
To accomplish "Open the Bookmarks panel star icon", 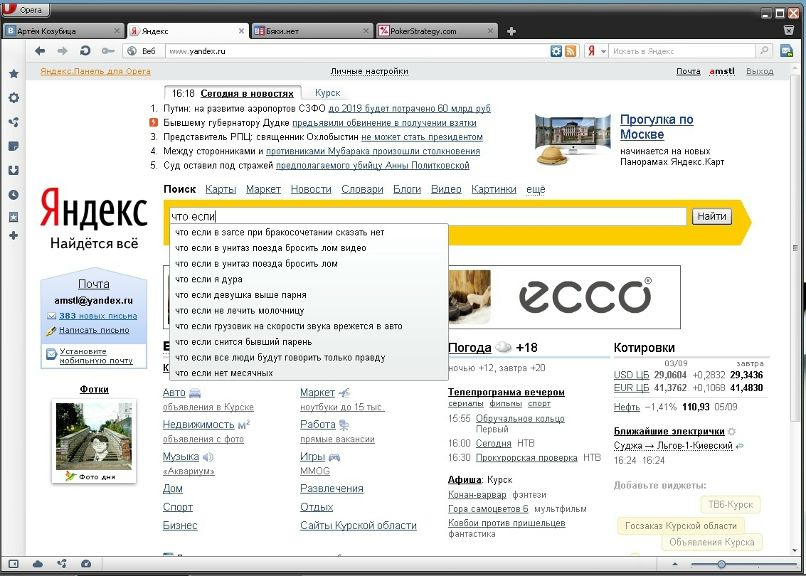I will 13,74.
